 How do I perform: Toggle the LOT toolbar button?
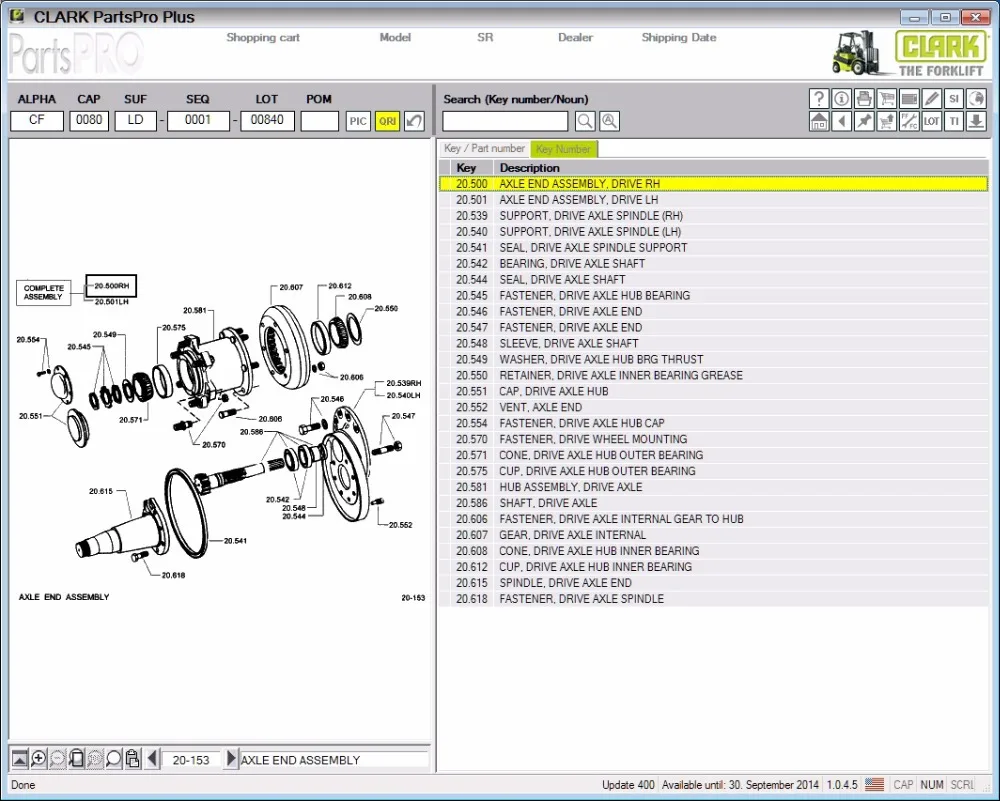coord(932,121)
